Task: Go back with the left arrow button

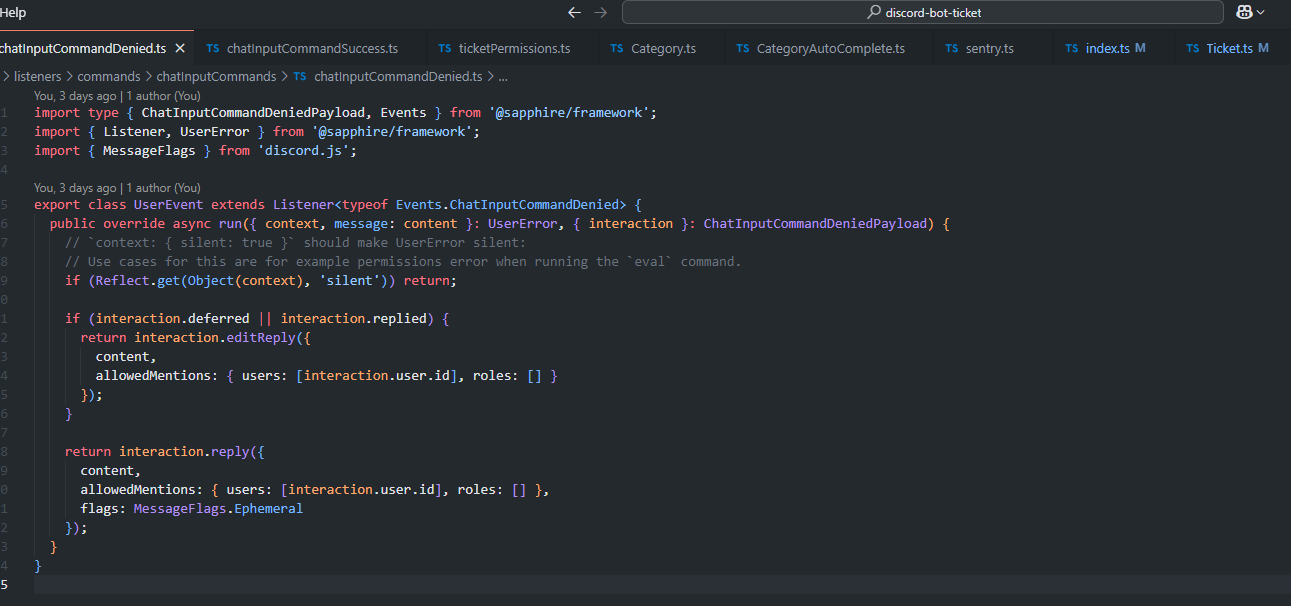Action: 574,13
